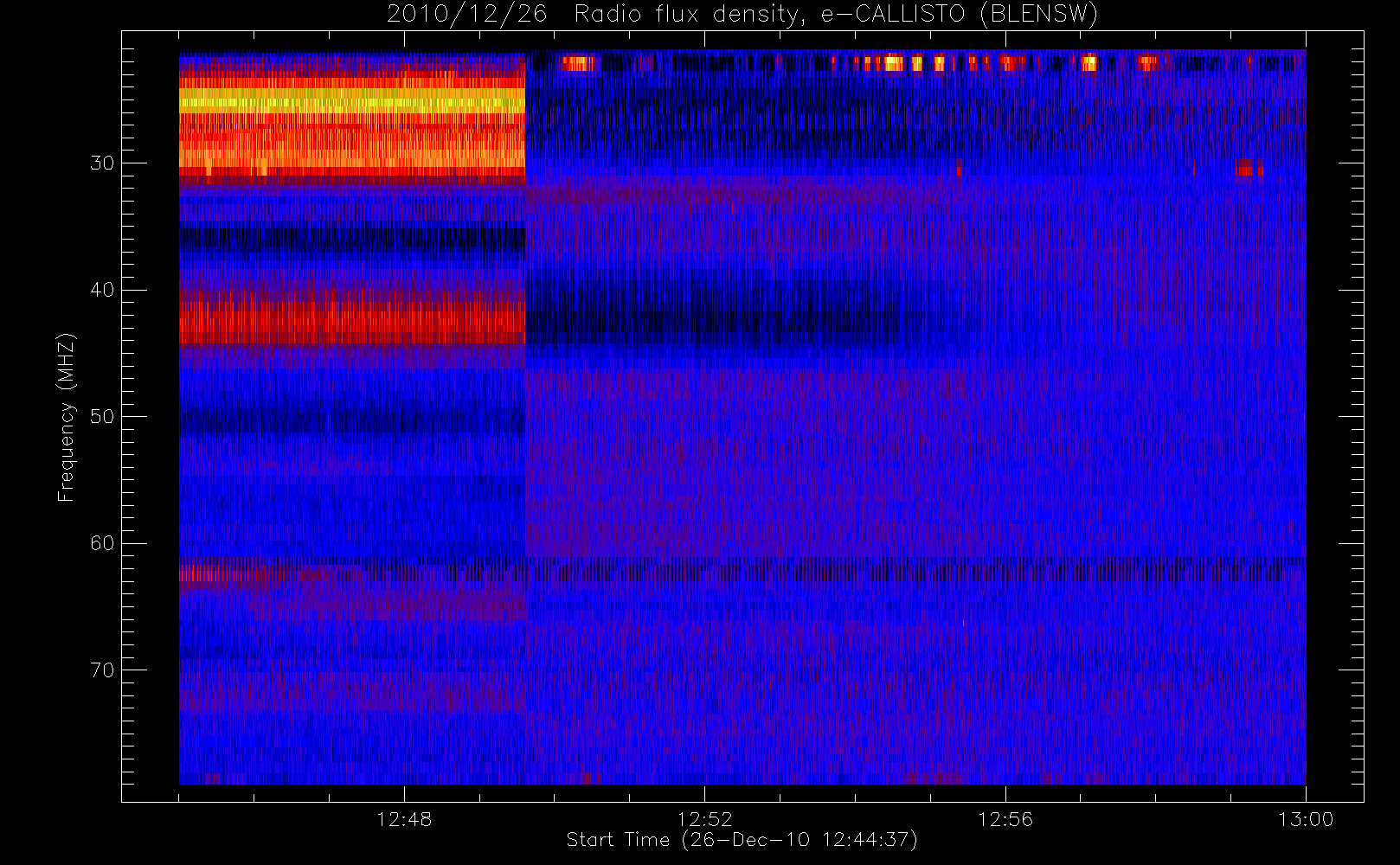This screenshot has width=1400, height=865.
Task: Click the bright yellow emission band above 30 MHz
Action: [352, 100]
